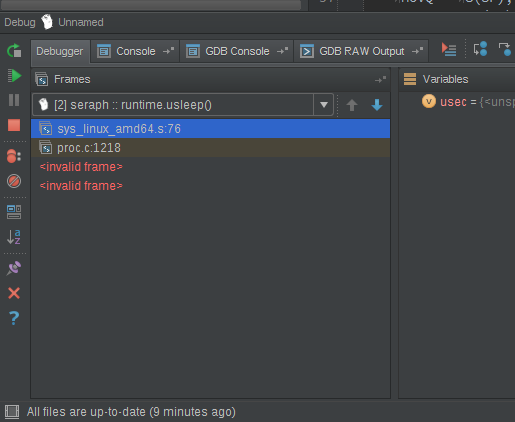This screenshot has height=422, width=515.
Task: Move to previous frame with up arrow
Action: click(x=352, y=105)
